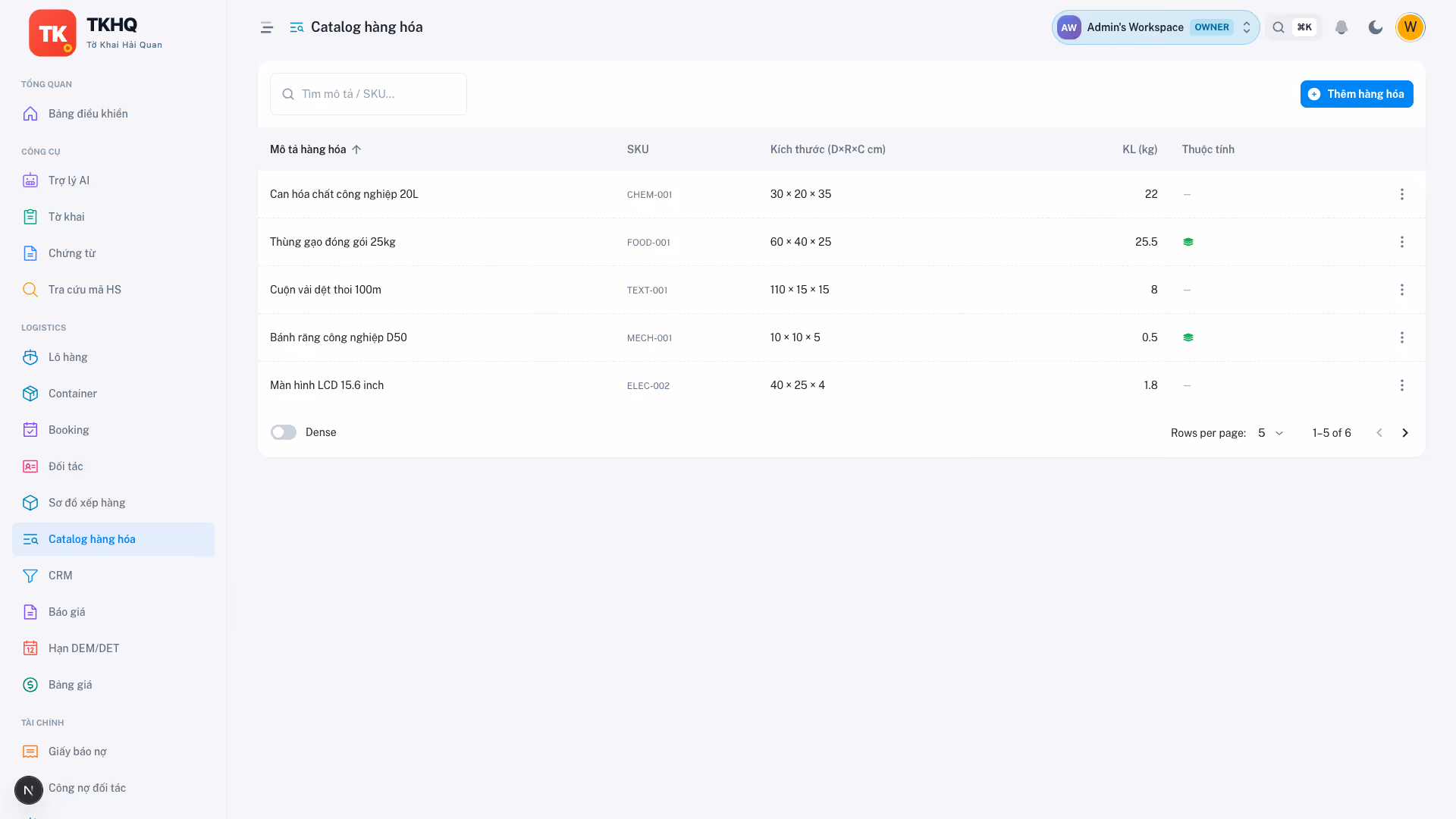Image resolution: width=1456 pixels, height=819 pixels.
Task: Toggle the Dense switch
Action: coord(284,432)
